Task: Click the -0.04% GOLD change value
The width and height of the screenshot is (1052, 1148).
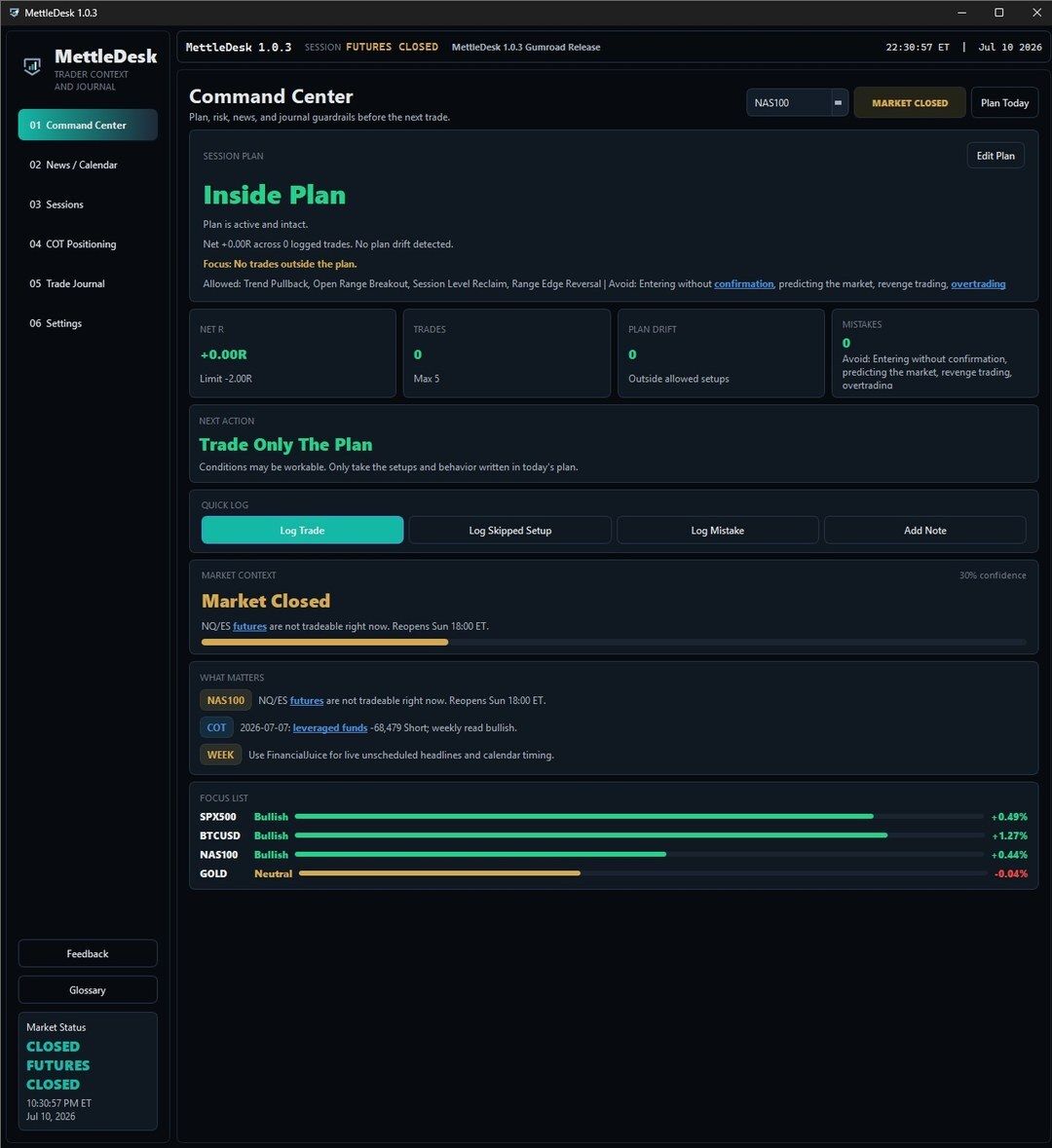Action: click(x=1010, y=873)
